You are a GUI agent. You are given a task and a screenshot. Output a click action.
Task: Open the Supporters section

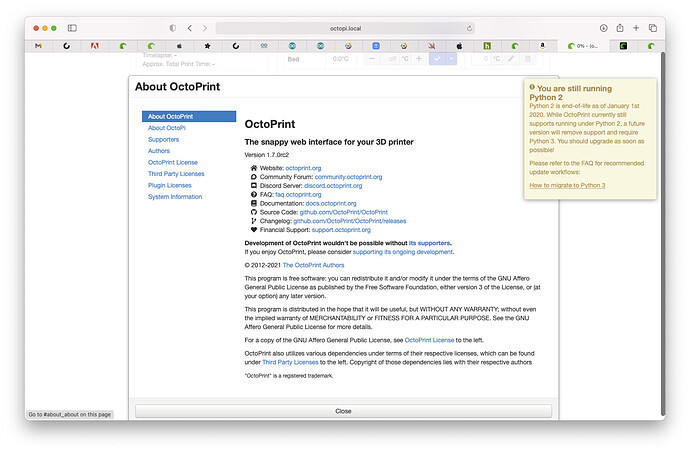pos(163,139)
